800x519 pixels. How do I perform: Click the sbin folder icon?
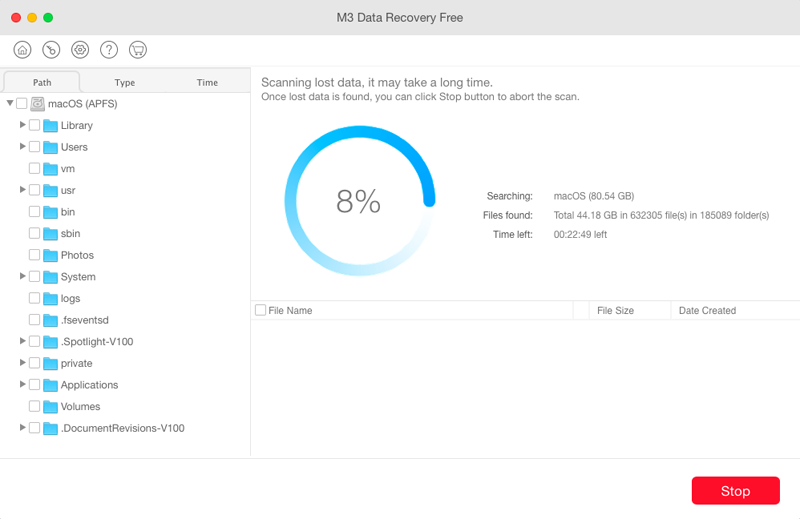(x=50, y=234)
